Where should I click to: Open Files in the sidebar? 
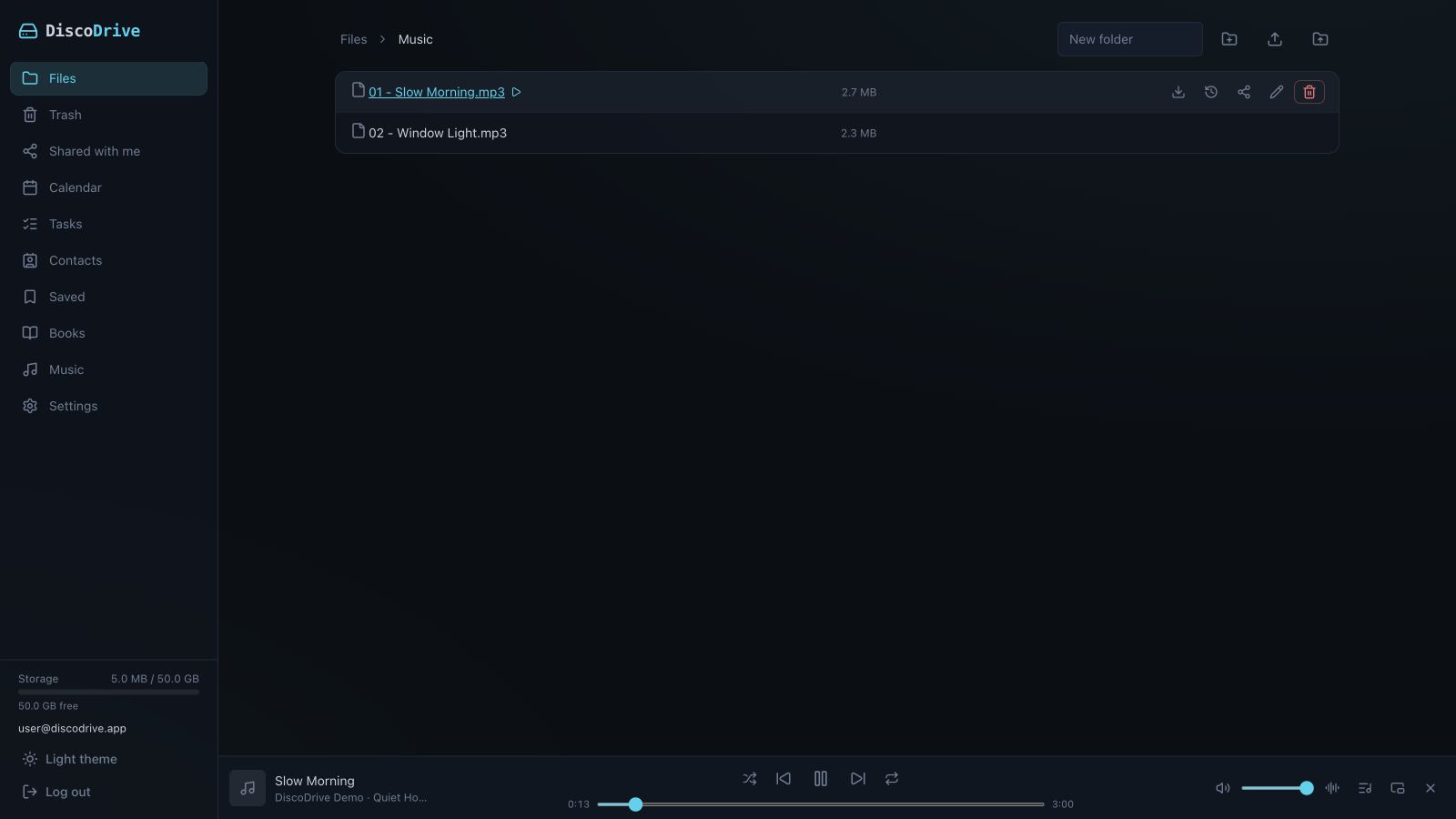108,78
